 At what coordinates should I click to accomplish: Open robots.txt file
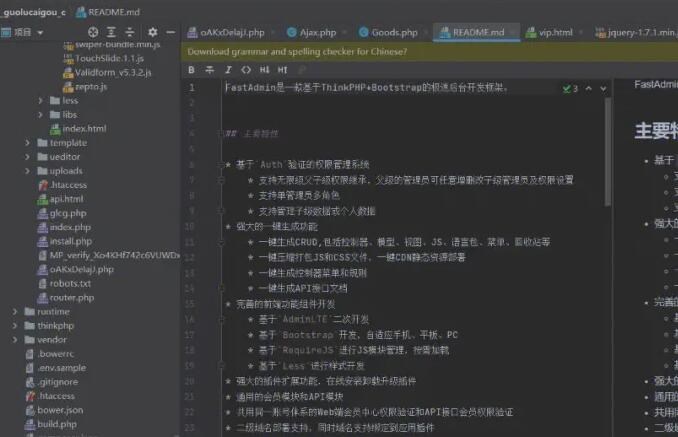(64, 284)
